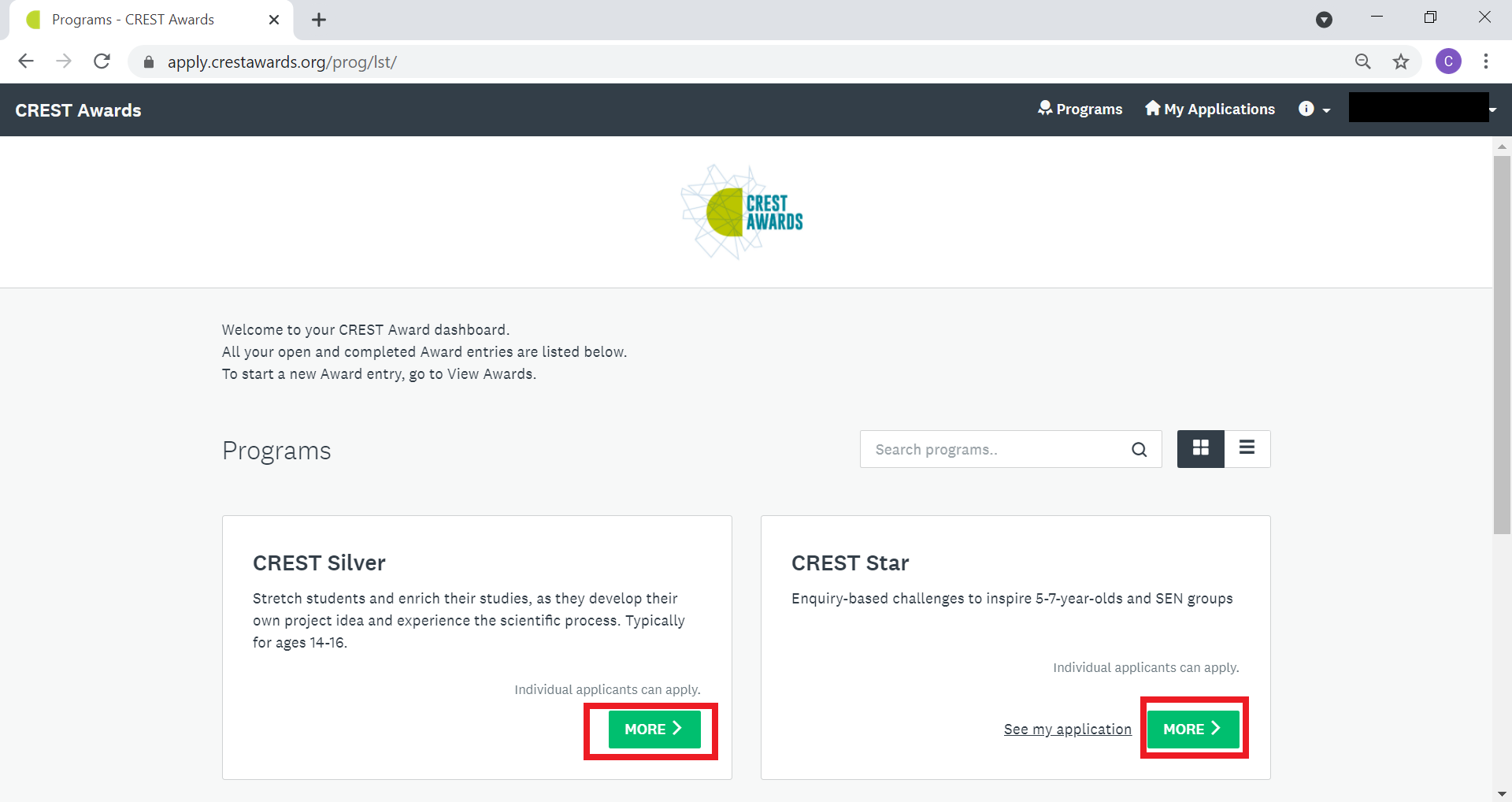Click the tab search down-arrow icon
This screenshot has height=802, width=1512.
click(1325, 20)
